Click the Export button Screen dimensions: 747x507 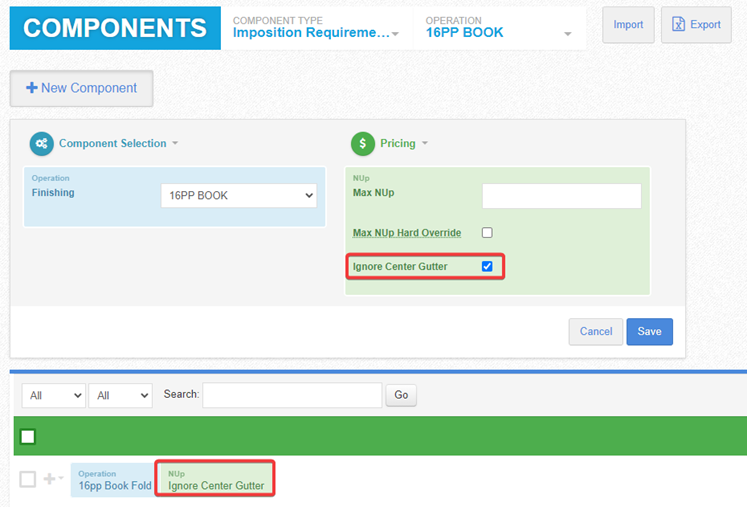pos(696,25)
